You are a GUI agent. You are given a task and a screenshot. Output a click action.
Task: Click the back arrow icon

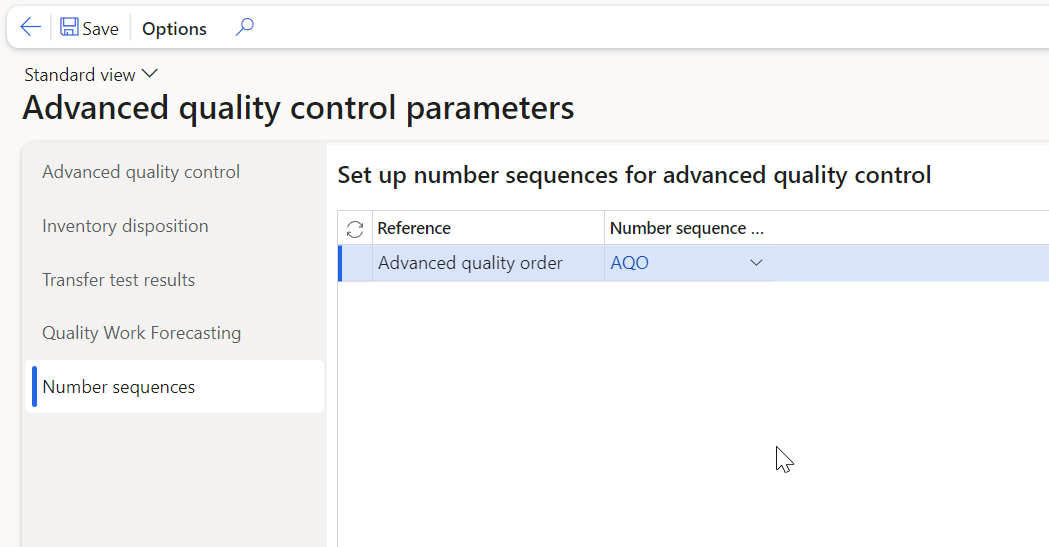tap(31, 28)
